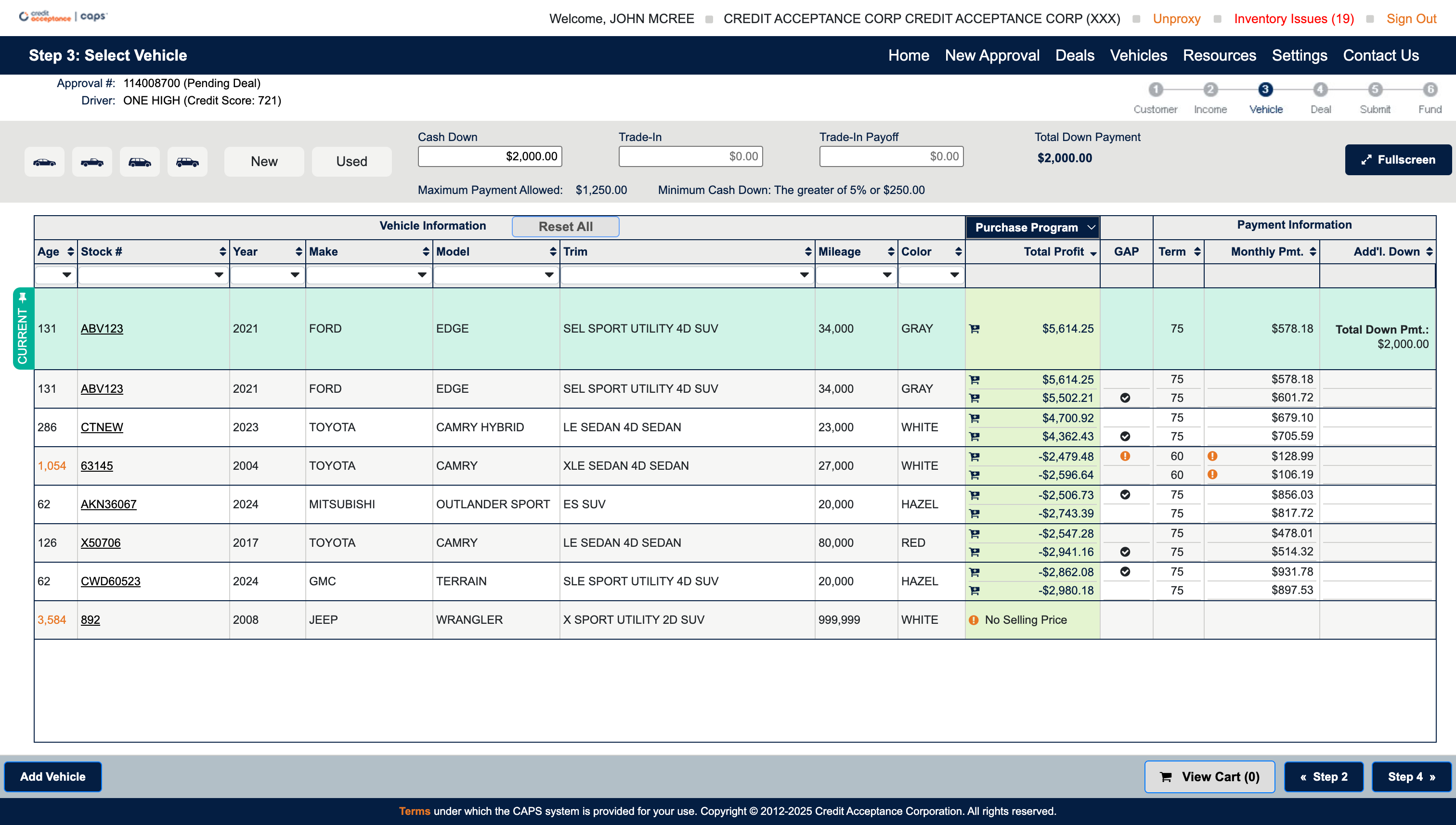Open the Color filter dropdown

pyautogui.click(x=931, y=275)
